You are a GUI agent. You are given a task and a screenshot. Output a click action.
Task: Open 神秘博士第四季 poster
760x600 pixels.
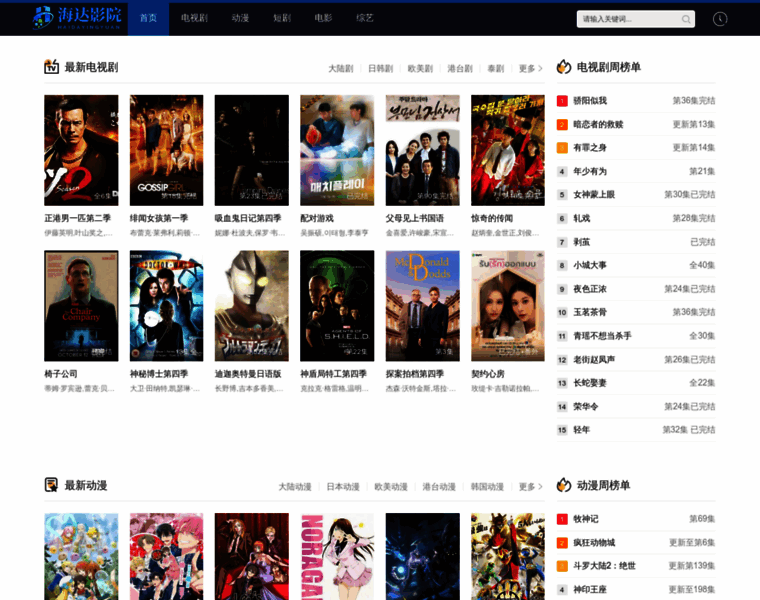pyautogui.click(x=166, y=306)
